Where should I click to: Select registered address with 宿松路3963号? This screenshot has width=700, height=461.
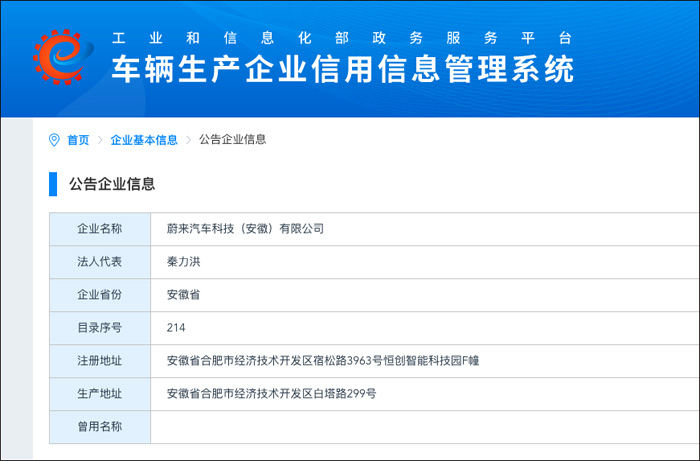point(323,361)
